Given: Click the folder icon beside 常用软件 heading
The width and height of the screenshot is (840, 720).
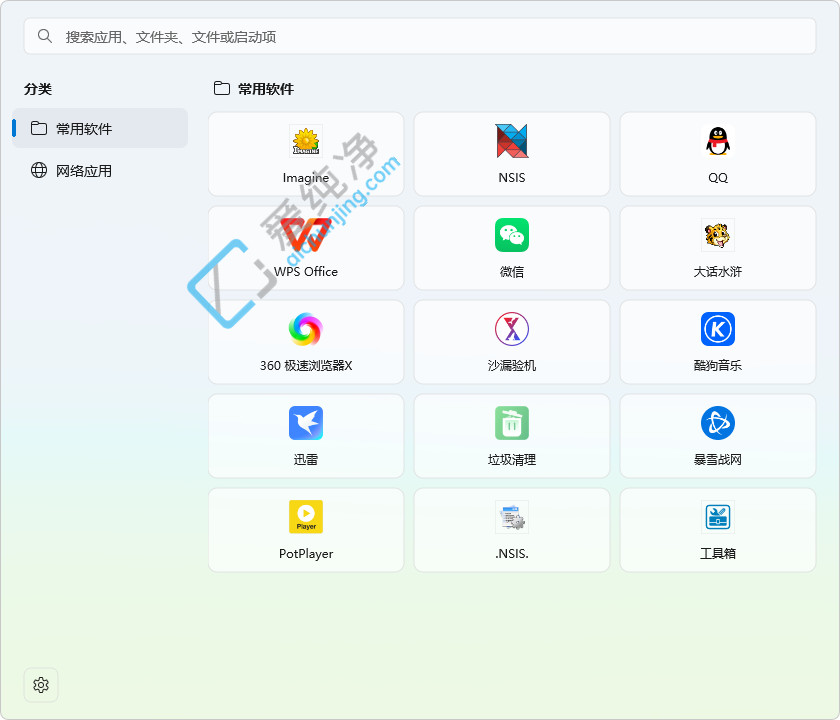Looking at the screenshot, I should pyautogui.click(x=222, y=88).
